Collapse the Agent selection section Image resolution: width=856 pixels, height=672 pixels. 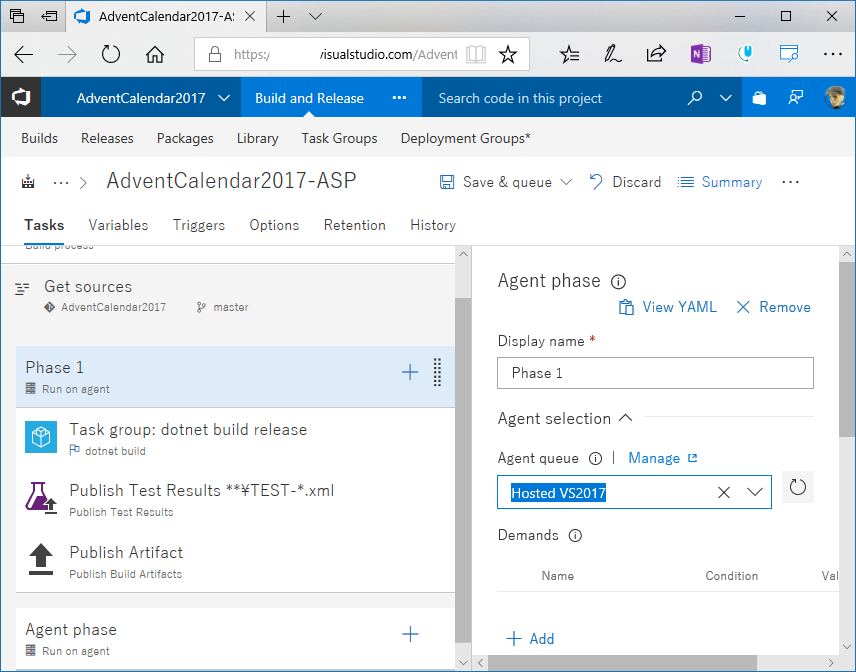[626, 418]
